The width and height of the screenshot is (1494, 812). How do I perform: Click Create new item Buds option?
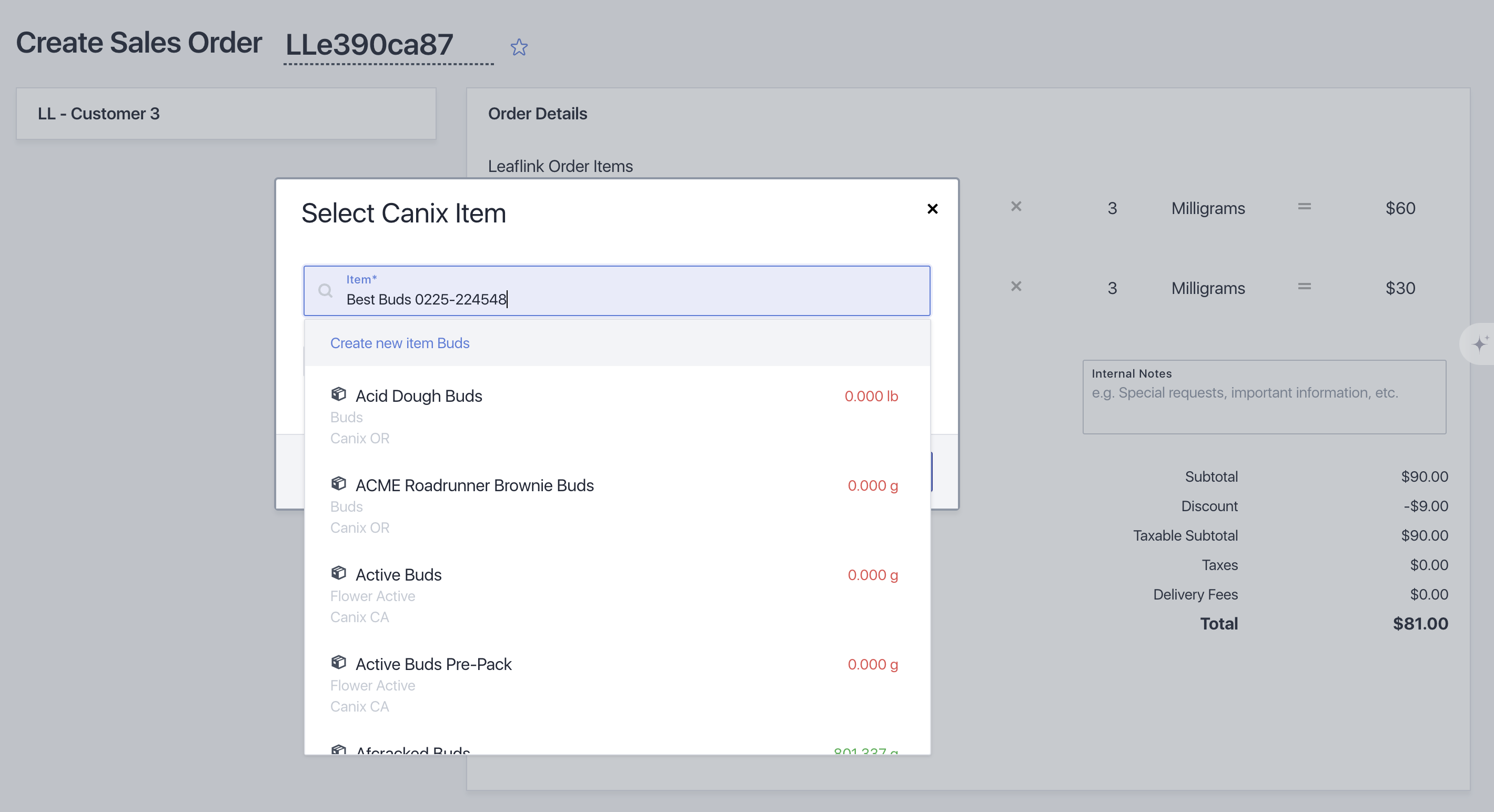pyautogui.click(x=617, y=343)
